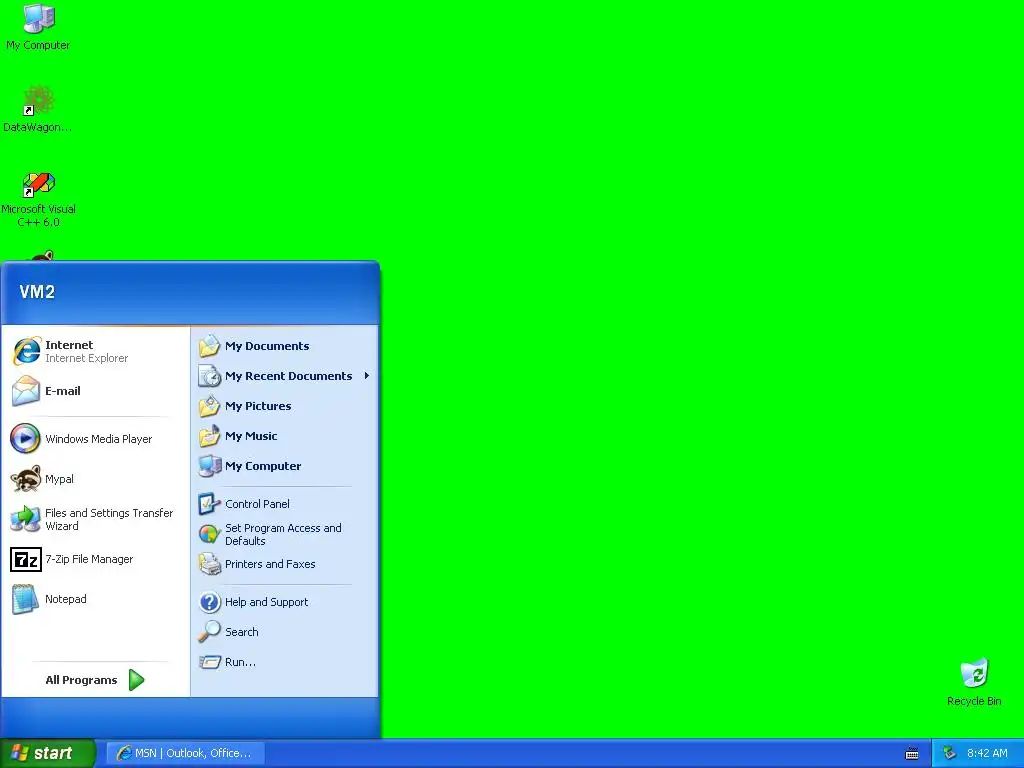
Task: Click the '7-Zip File Manager' label
Action: [x=89, y=559]
